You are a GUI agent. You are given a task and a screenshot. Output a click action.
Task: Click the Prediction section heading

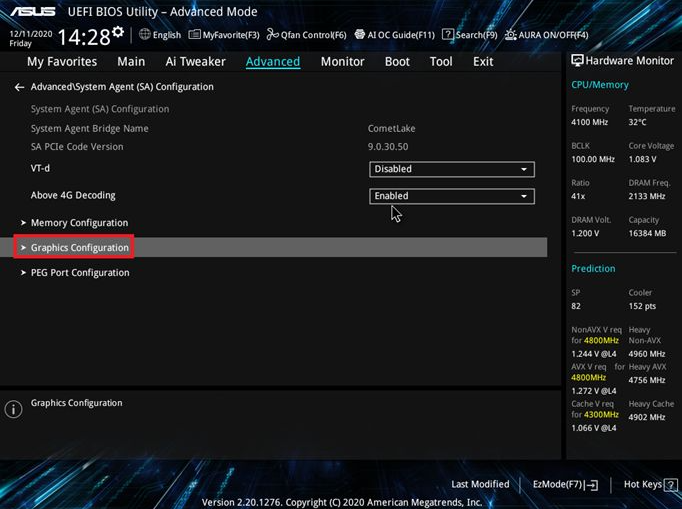point(593,269)
